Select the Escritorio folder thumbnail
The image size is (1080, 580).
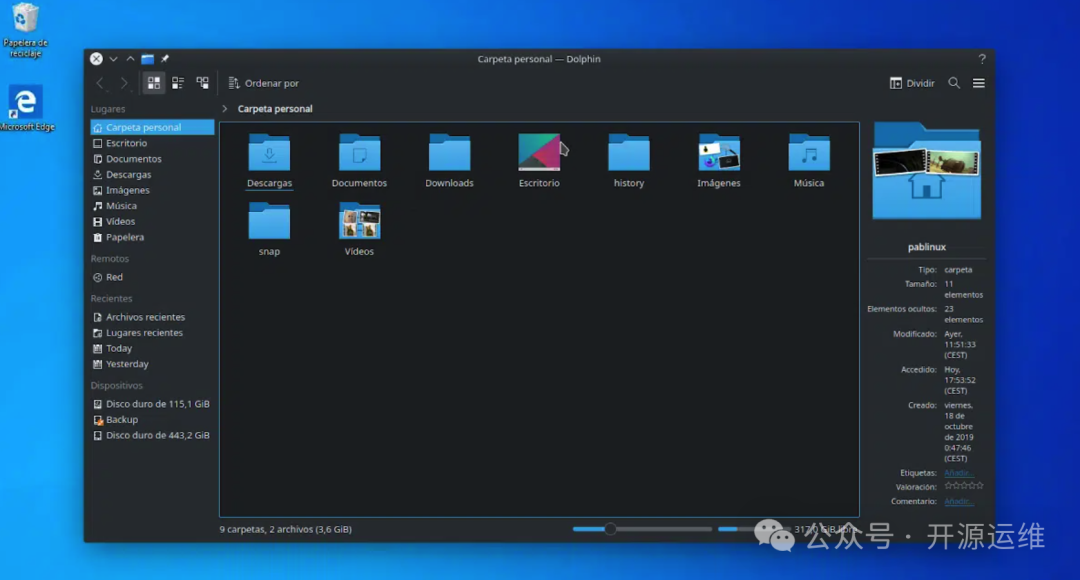point(539,153)
